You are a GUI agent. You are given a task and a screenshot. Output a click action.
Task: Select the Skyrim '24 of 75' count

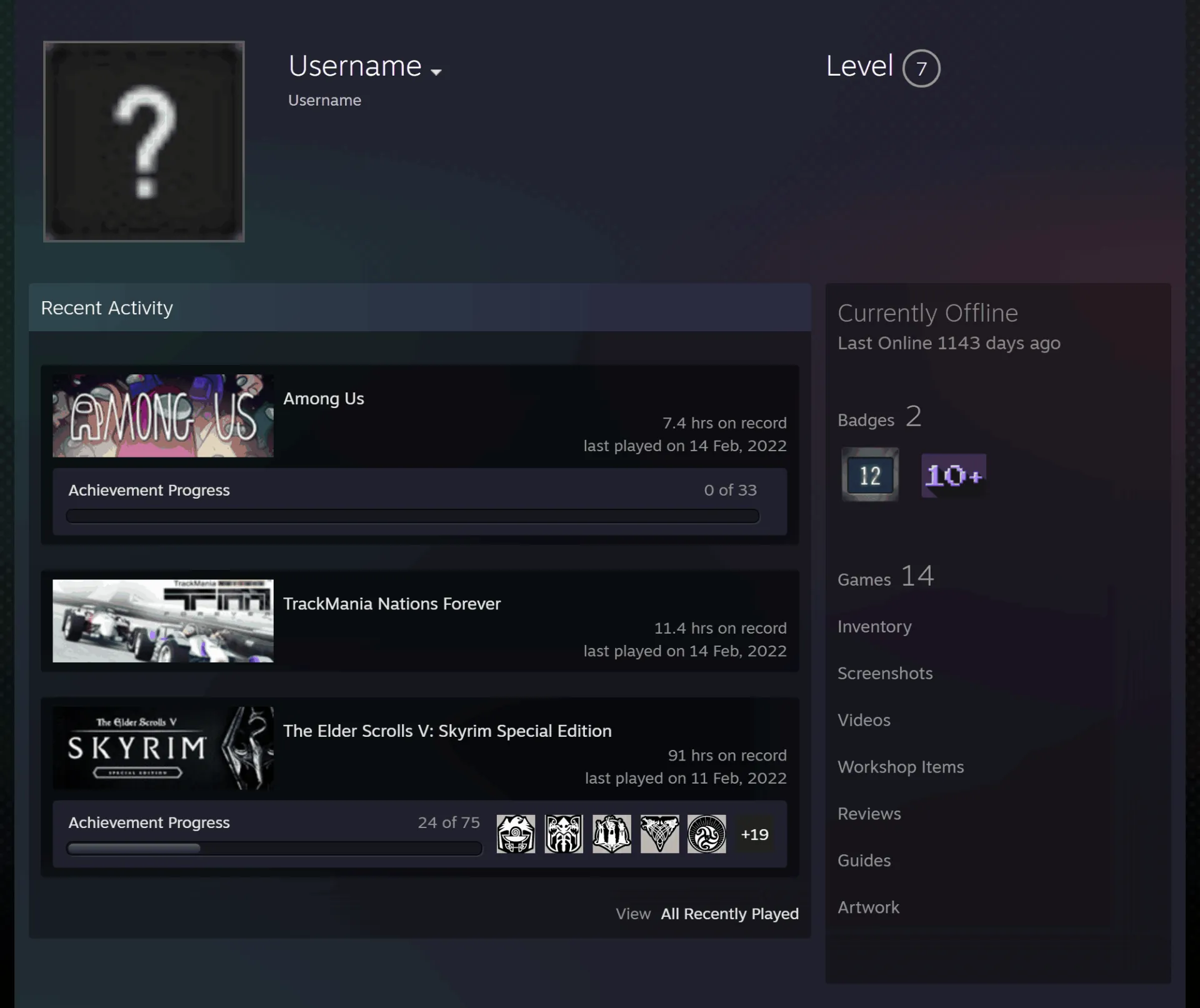tap(449, 822)
